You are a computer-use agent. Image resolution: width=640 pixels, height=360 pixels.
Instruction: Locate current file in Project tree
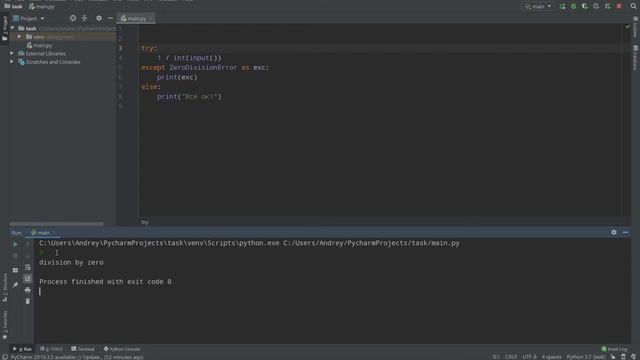73,18
